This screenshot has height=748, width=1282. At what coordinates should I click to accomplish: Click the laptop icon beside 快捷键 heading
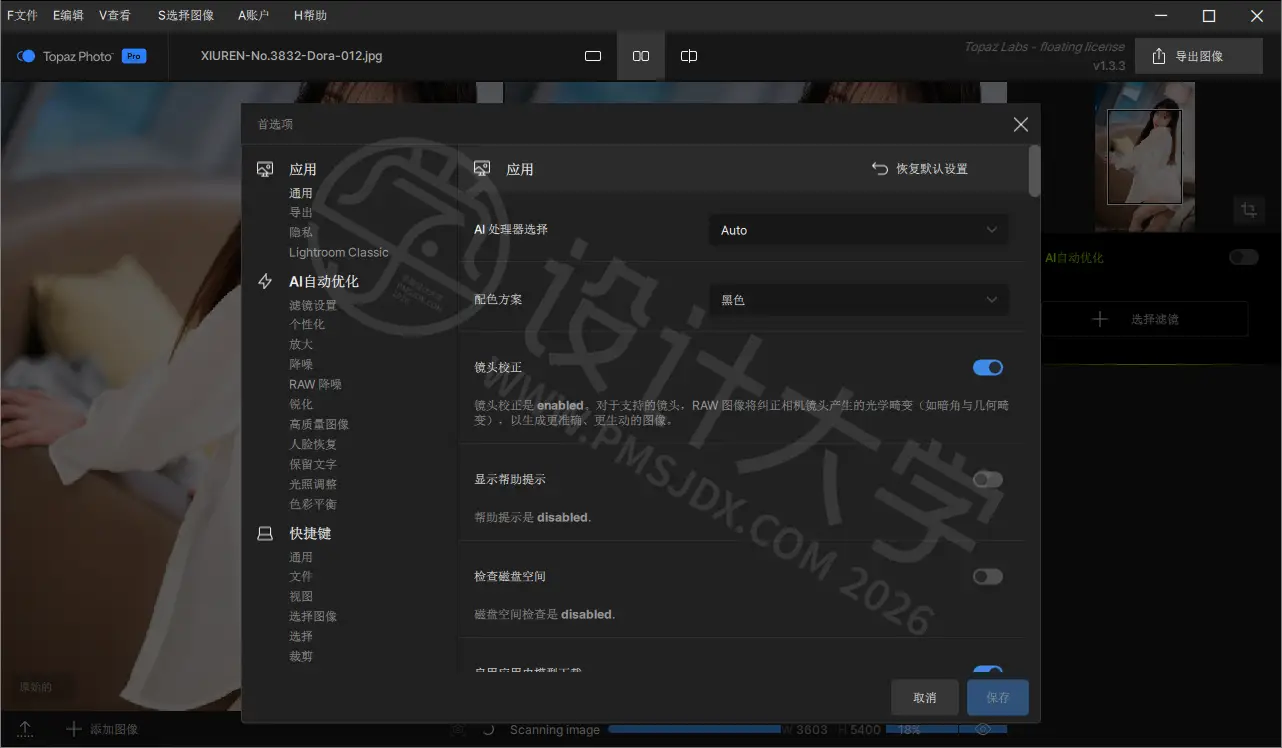coord(265,534)
